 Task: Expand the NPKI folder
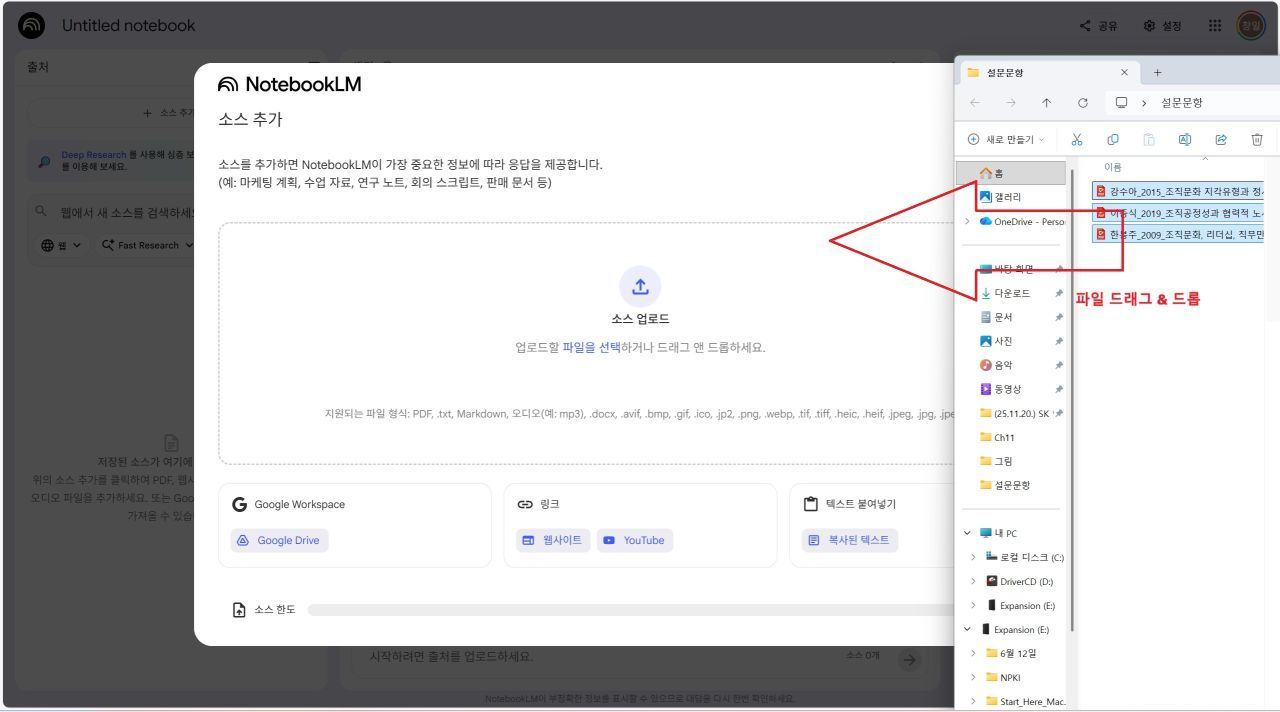[x=974, y=677]
